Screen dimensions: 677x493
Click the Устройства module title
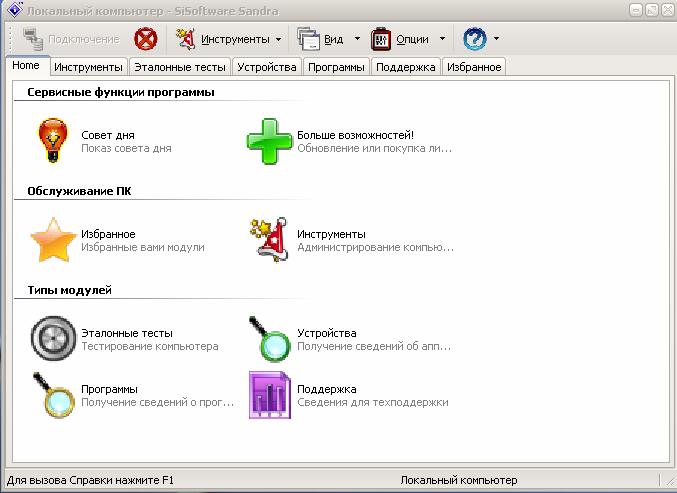coord(326,333)
